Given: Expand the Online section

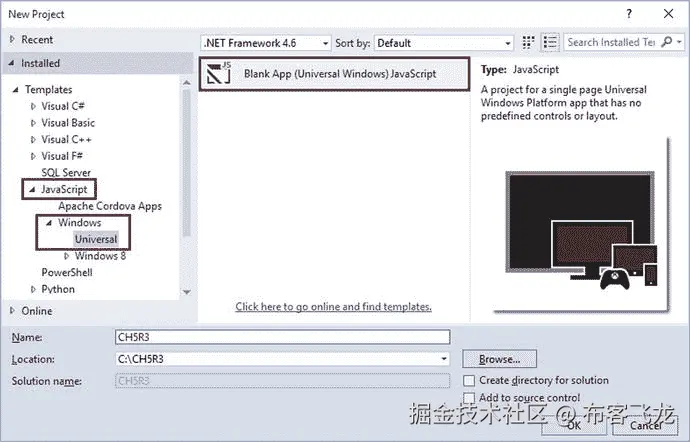Looking at the screenshot, I should [12, 310].
